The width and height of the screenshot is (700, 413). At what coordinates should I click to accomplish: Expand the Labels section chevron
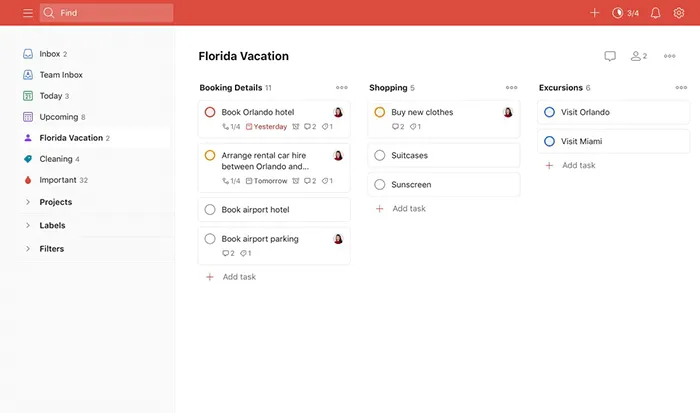click(28, 225)
